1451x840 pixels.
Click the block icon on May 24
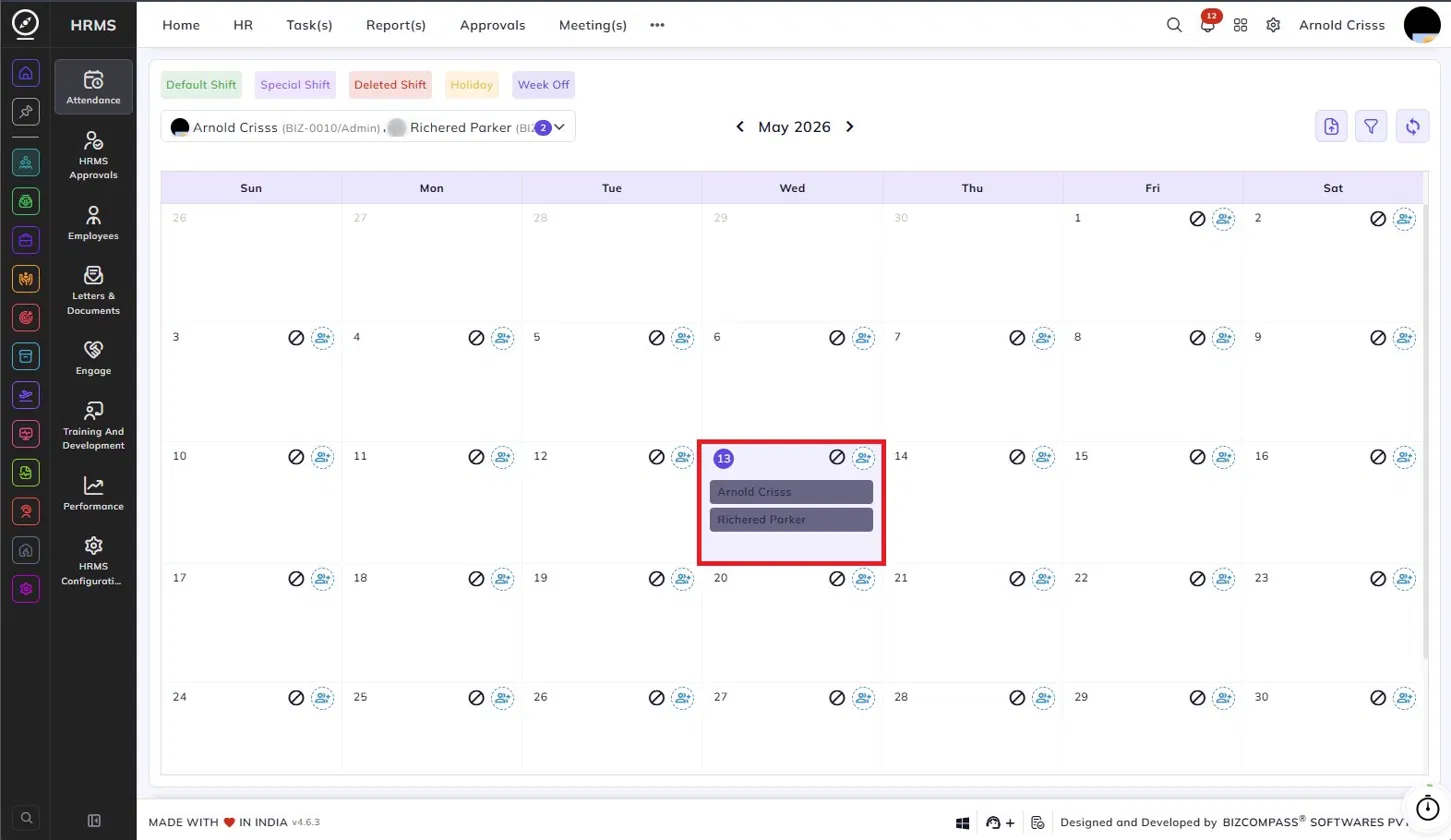click(x=296, y=697)
